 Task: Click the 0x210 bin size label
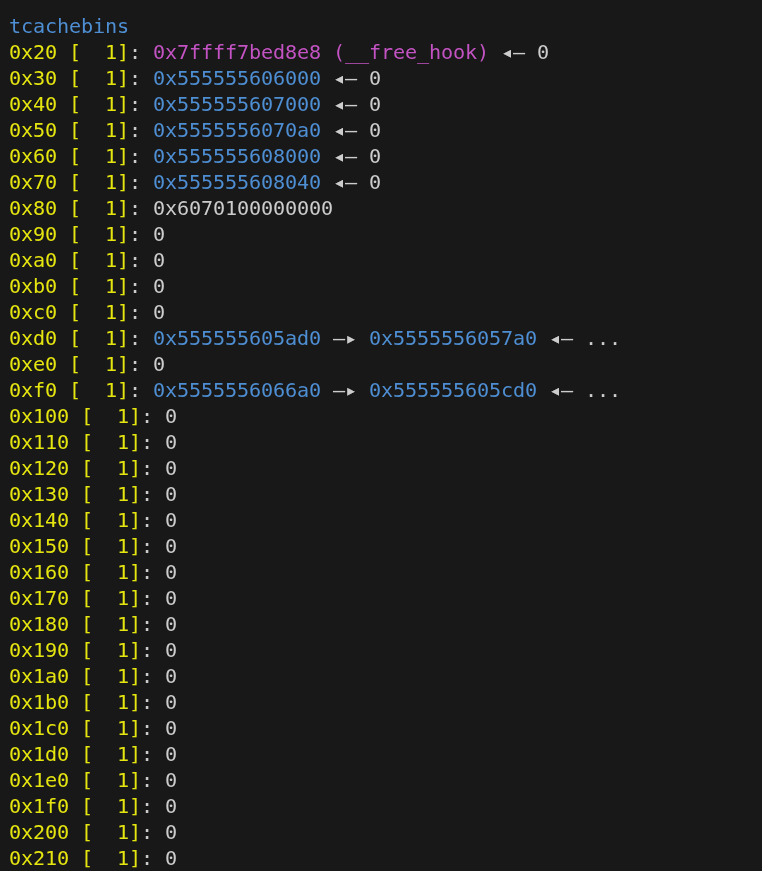click(x=39, y=858)
